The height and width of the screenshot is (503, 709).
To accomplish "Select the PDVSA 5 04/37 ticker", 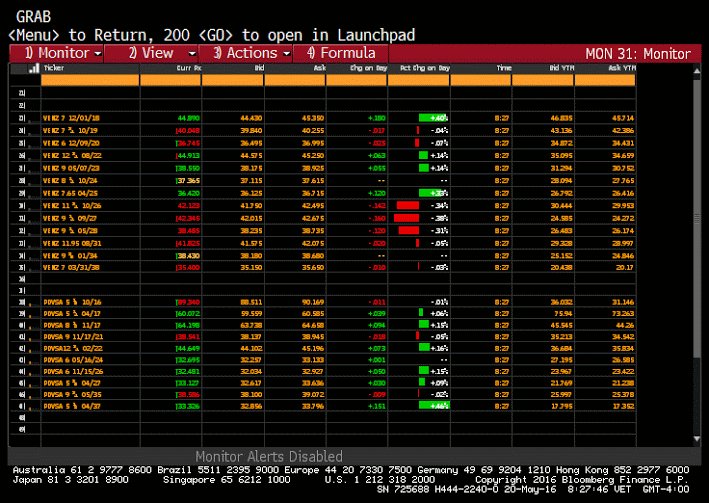I will [x=72, y=406].
